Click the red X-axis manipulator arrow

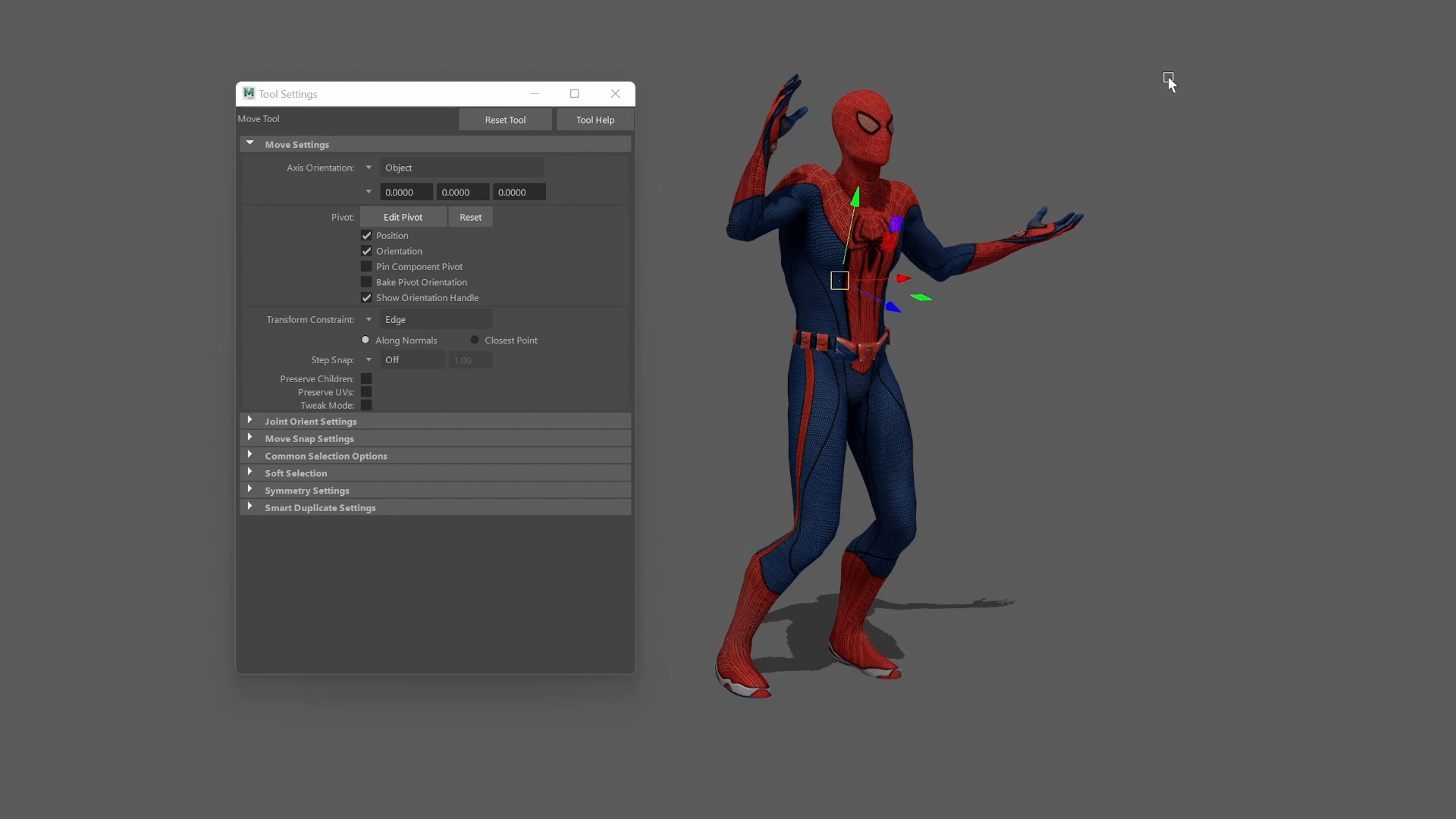(902, 278)
